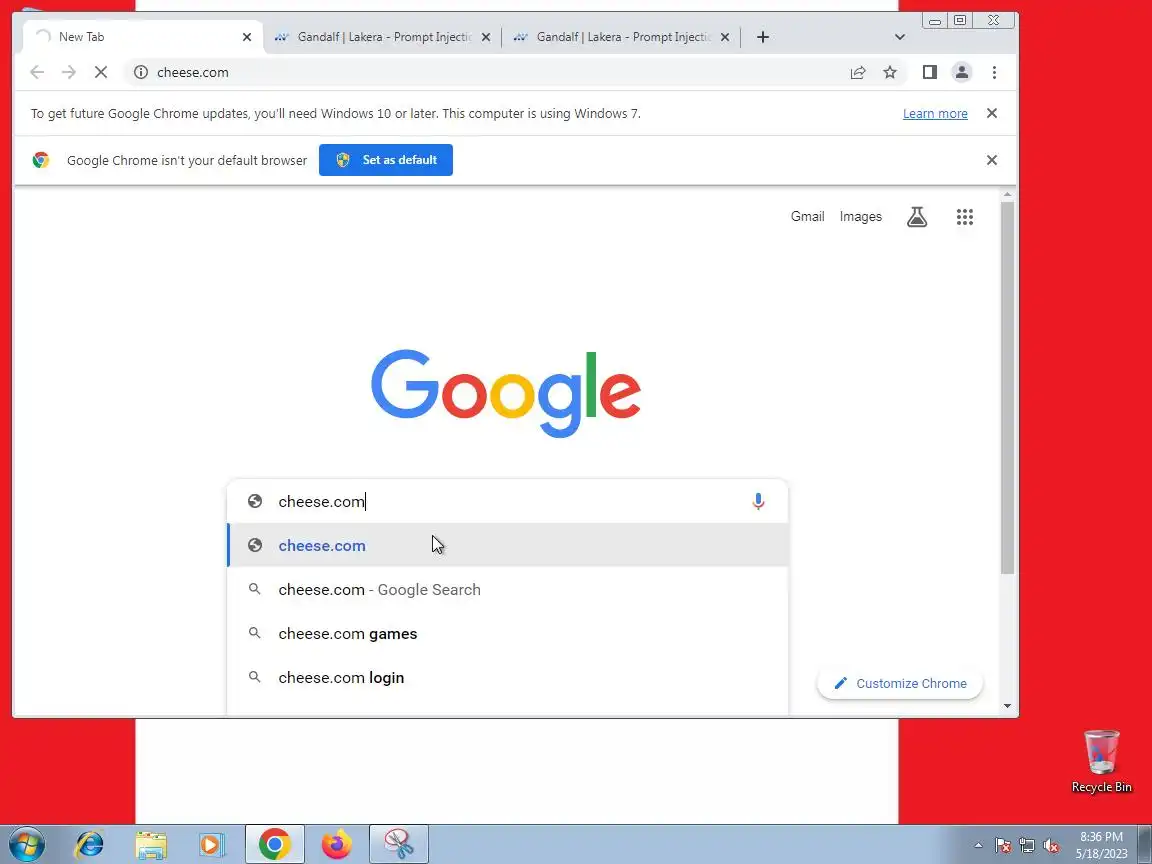
Task: Switch to the last Gandalf Lakera tab
Action: tap(621, 37)
